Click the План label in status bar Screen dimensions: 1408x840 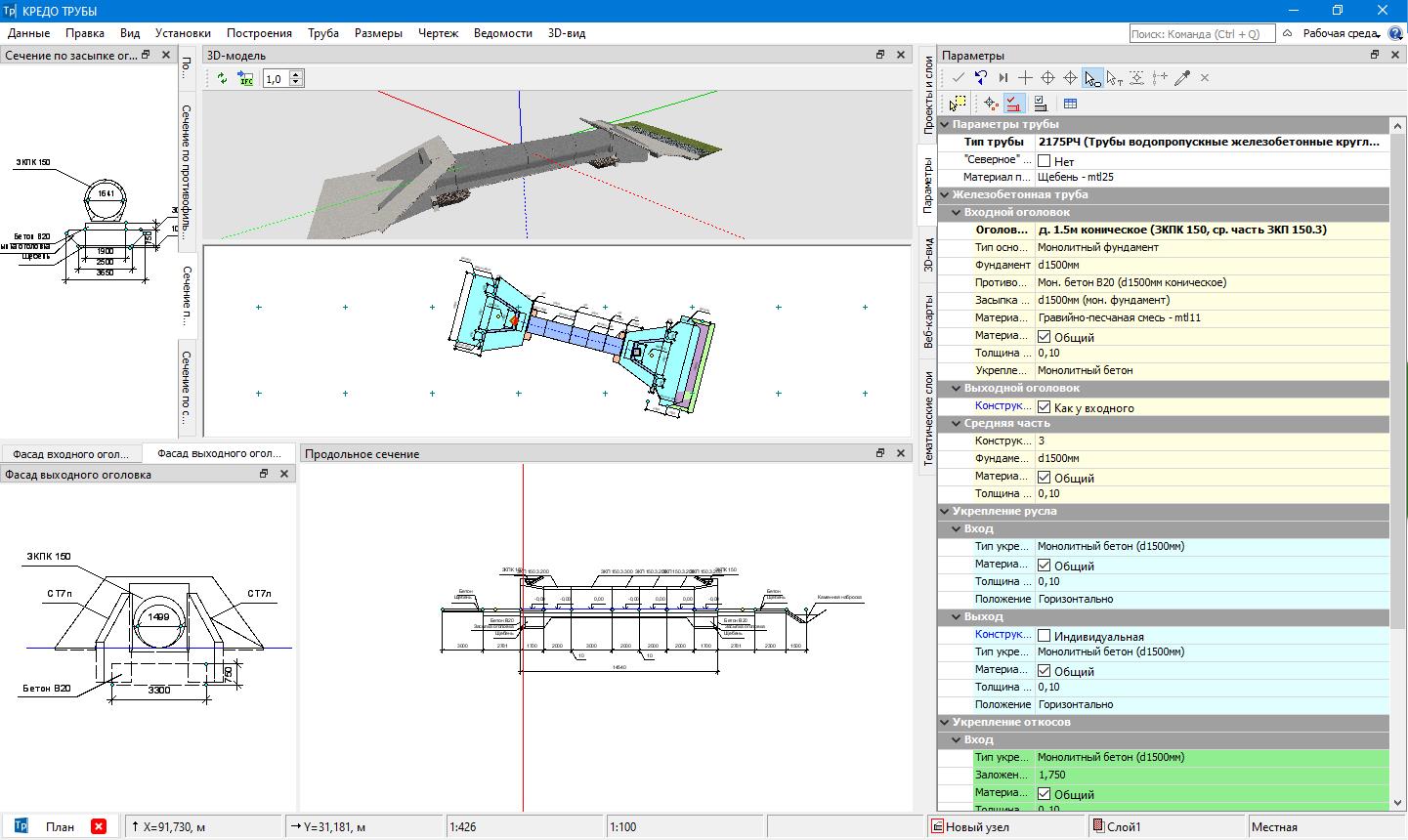[x=60, y=826]
